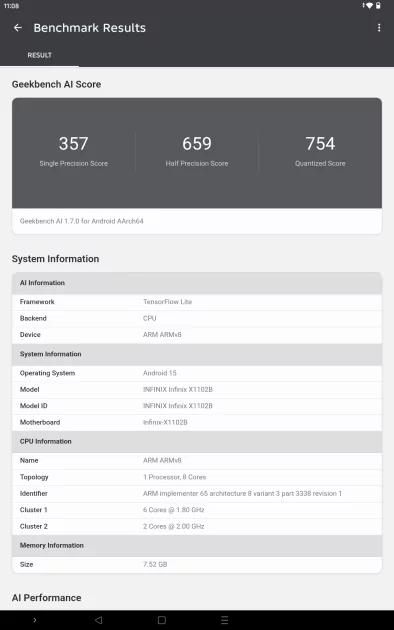Screen dimensions: 394x630
Task: Select the 659 Half Precision Score
Action: [x=197, y=151]
